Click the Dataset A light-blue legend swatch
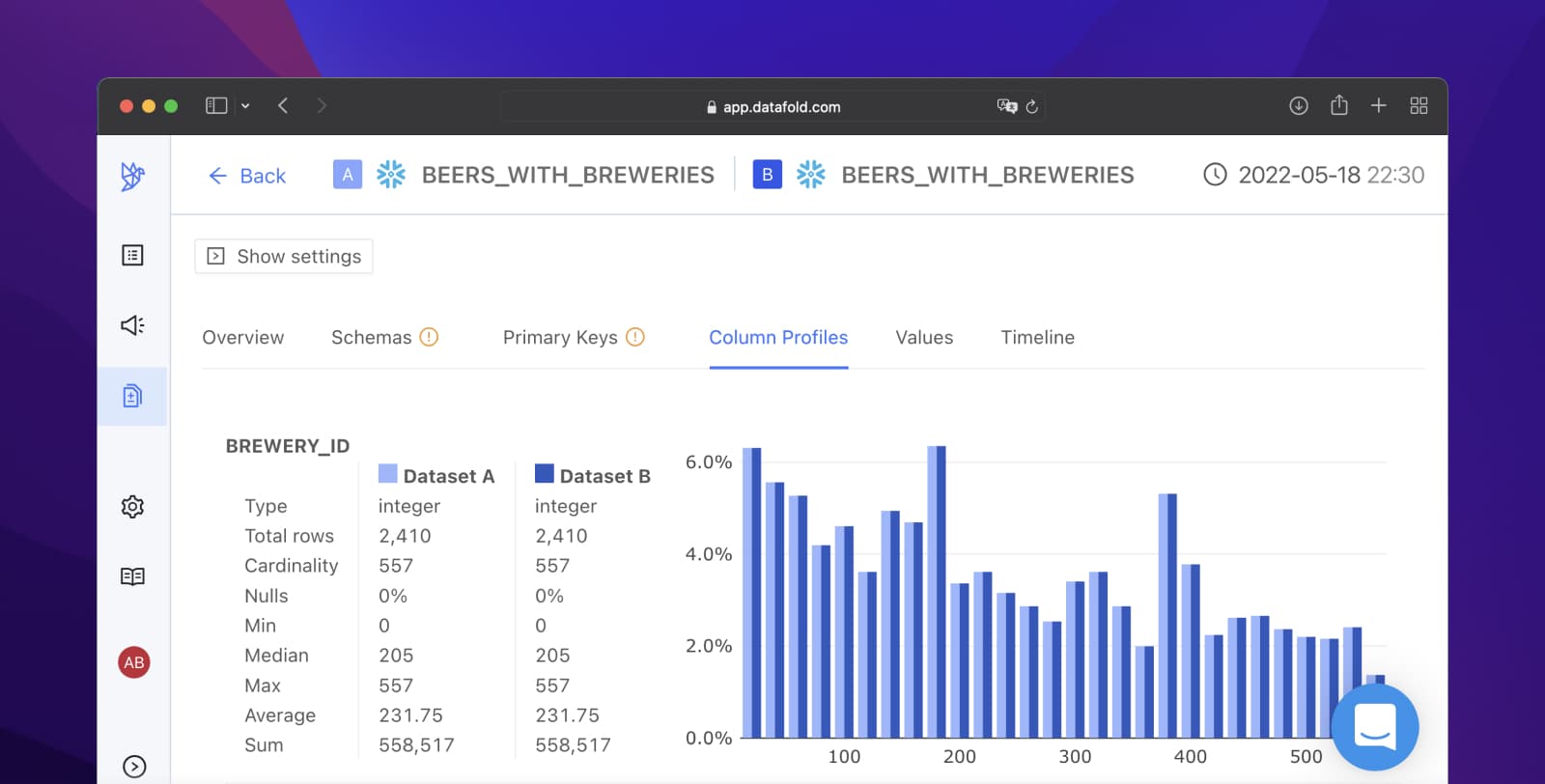1545x784 pixels. point(387,473)
